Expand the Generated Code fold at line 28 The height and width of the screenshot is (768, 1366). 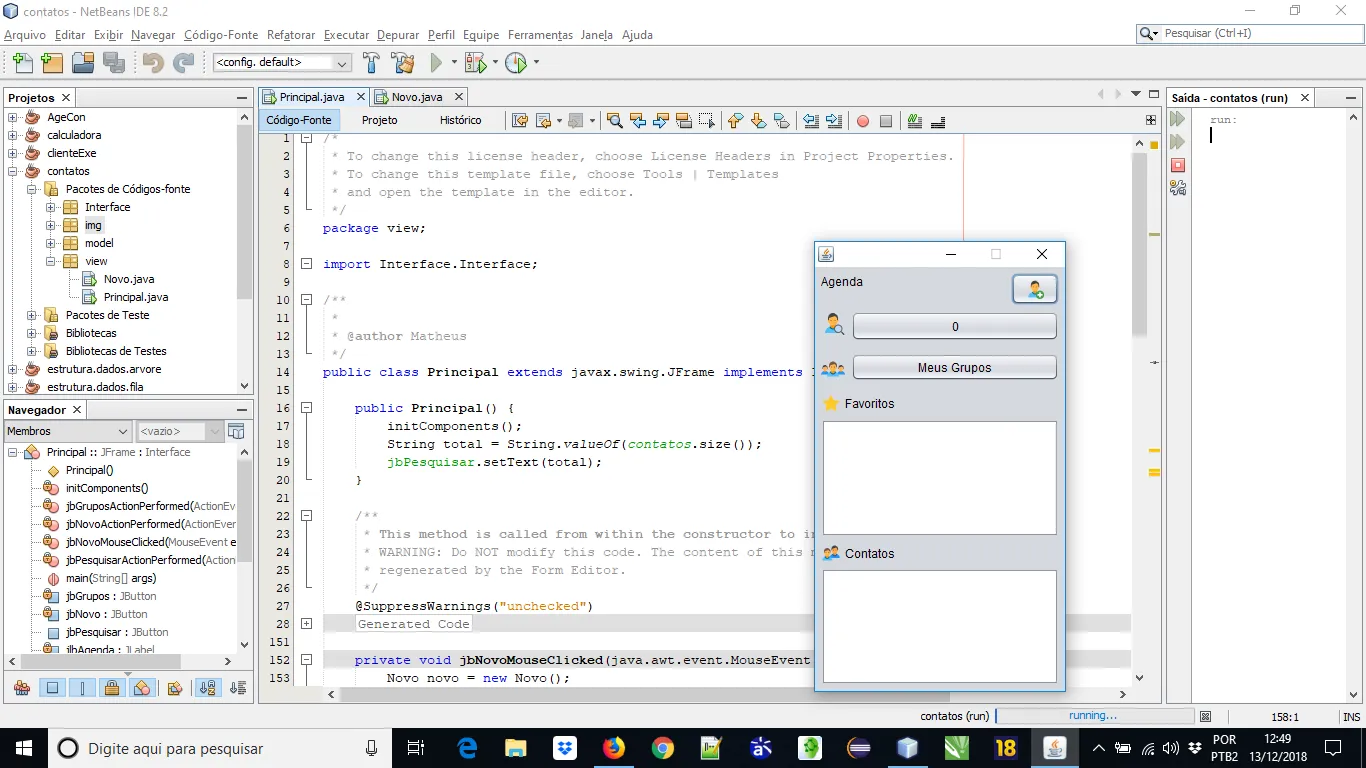point(306,624)
